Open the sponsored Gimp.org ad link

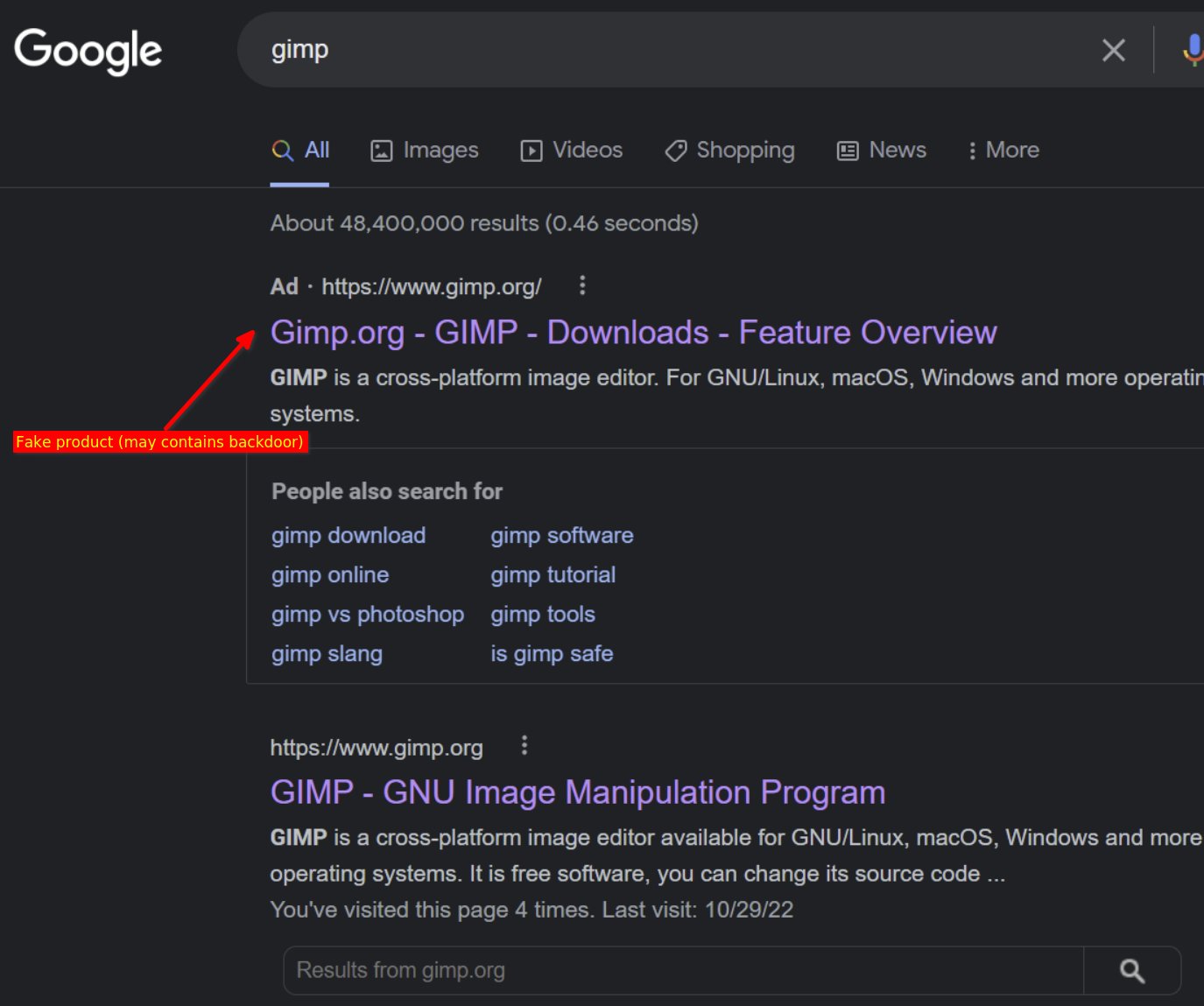click(634, 332)
